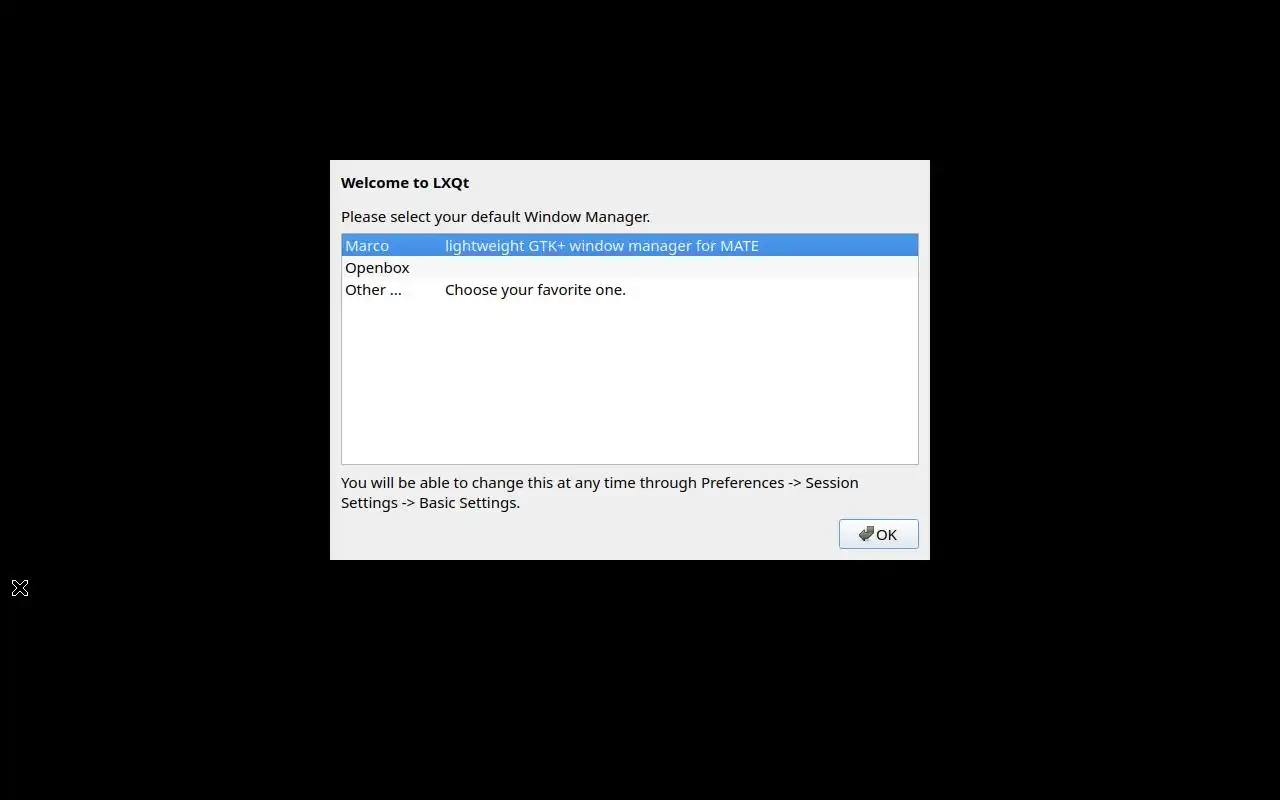Click the checkmark icon on OK button
This screenshot has height=800, width=1280.
point(866,534)
